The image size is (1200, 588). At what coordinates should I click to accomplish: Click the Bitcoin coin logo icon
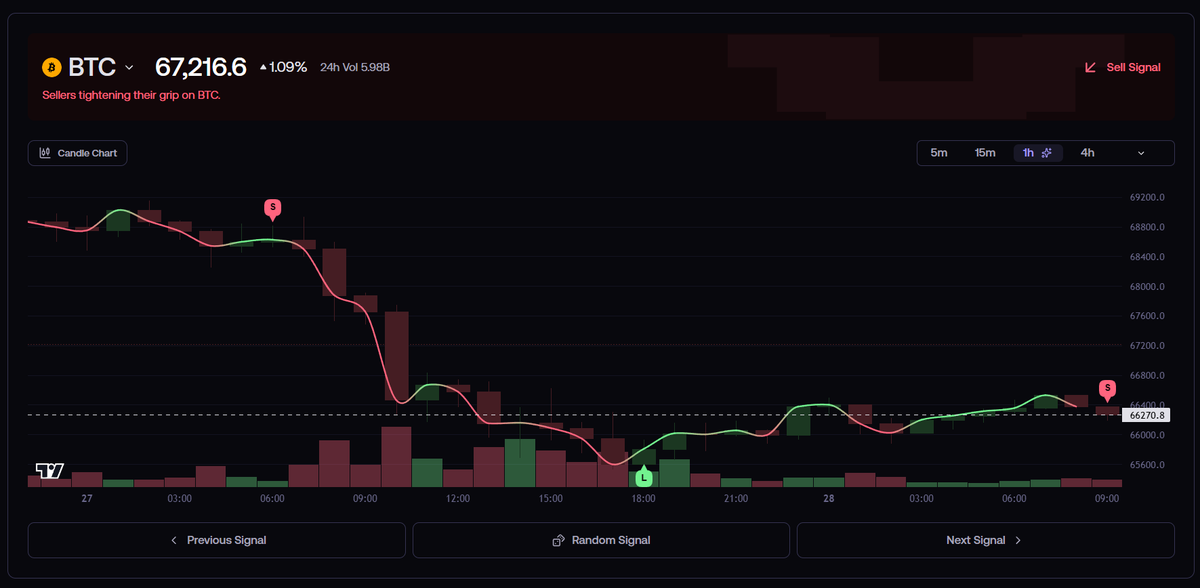tap(51, 68)
